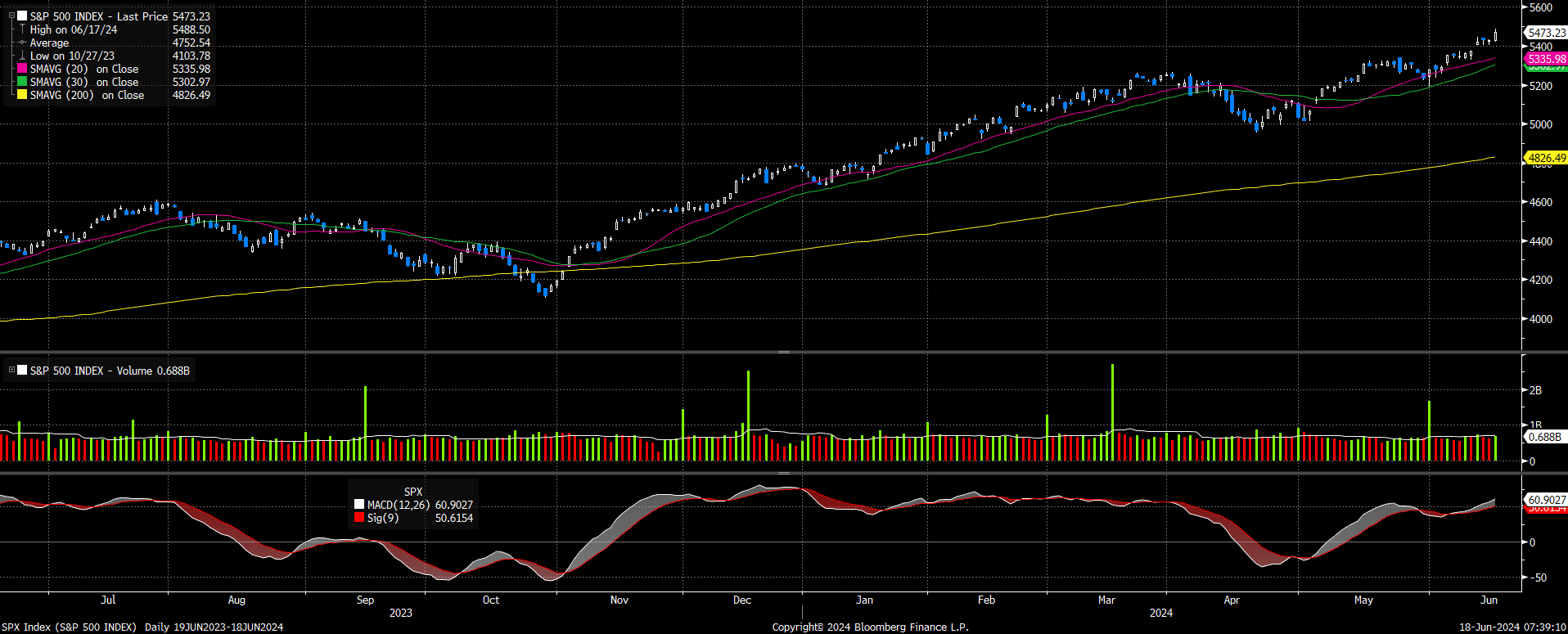The height and width of the screenshot is (634, 1568).
Task: Click the Average marker icon in legend
Action: point(22,43)
